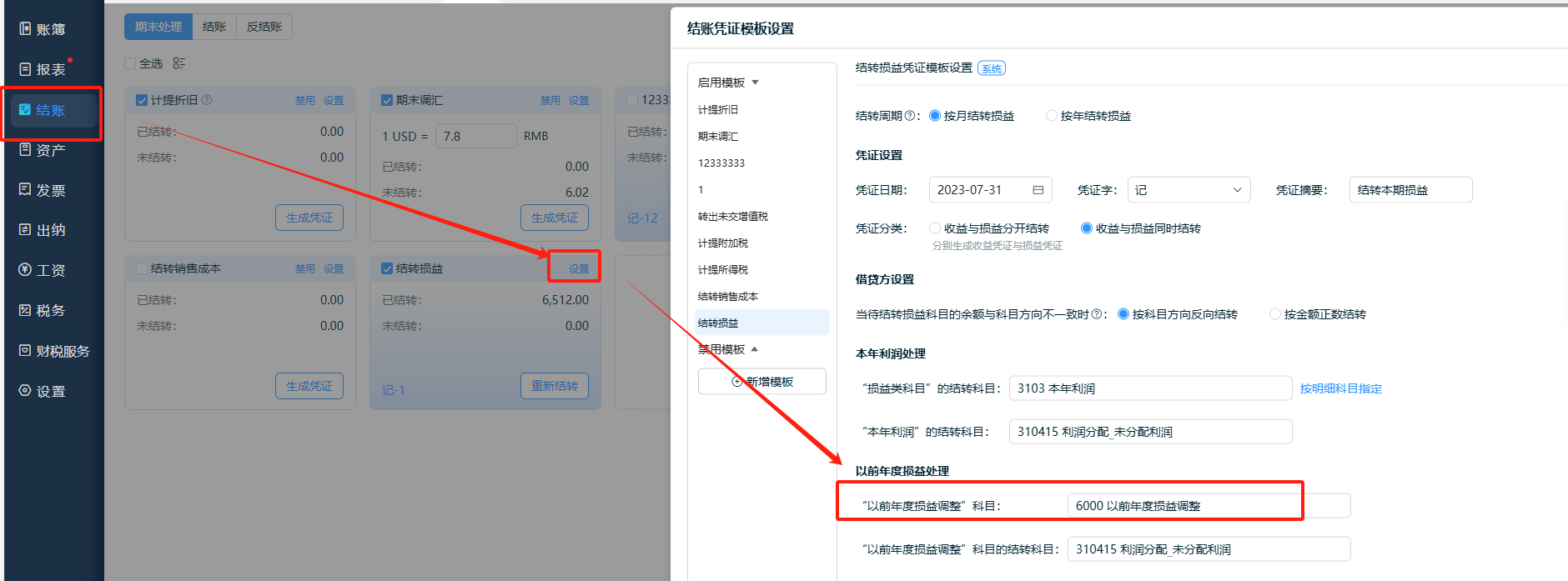This screenshot has width=1568, height=581.
Task: Check the 结转销售成本 checkbox
Action: coord(142,268)
